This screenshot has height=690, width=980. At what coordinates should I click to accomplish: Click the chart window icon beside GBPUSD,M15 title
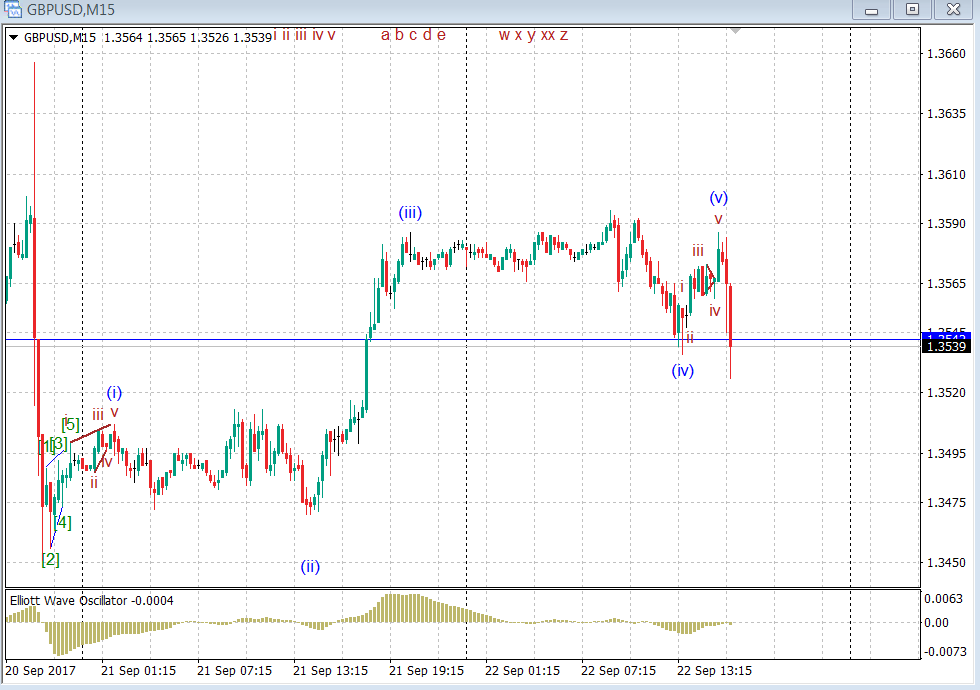click(x=12, y=9)
